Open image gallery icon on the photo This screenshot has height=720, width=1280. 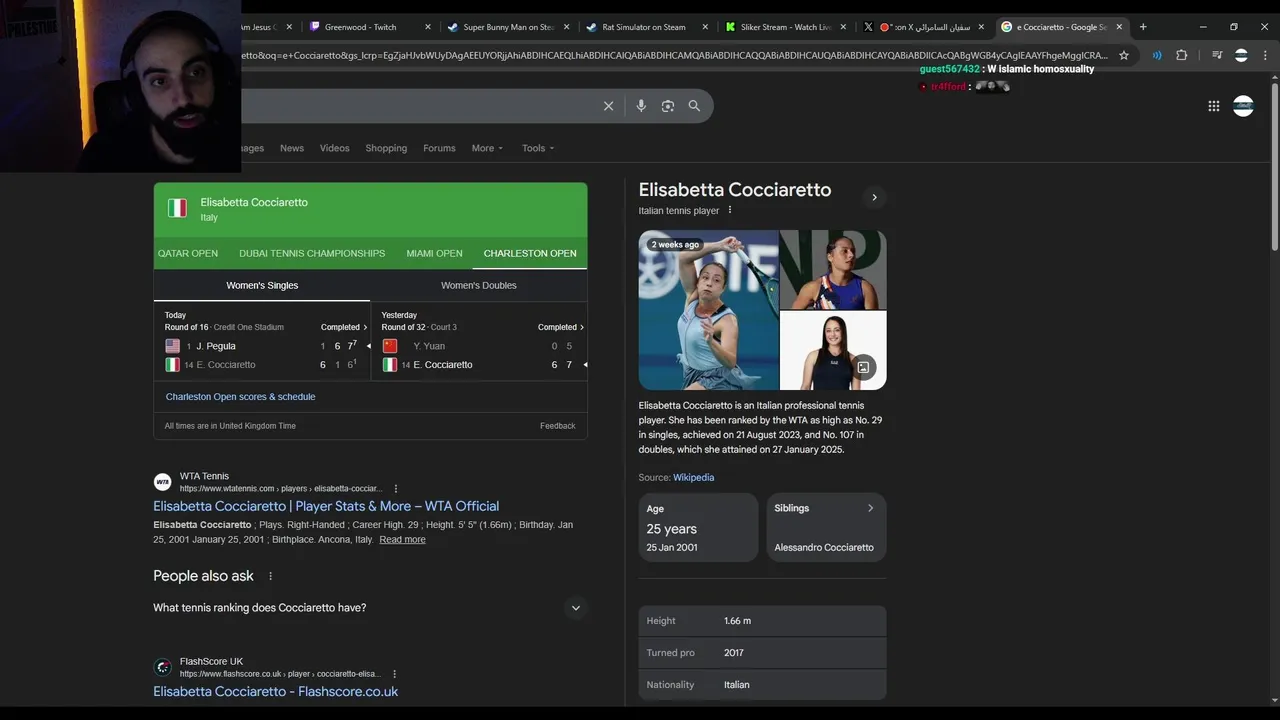click(863, 367)
